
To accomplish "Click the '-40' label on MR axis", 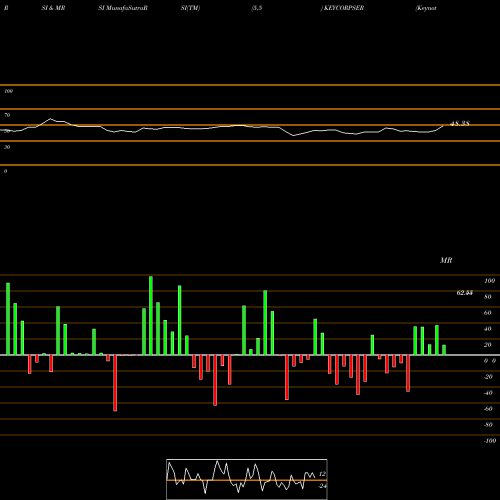I will (488, 393).
